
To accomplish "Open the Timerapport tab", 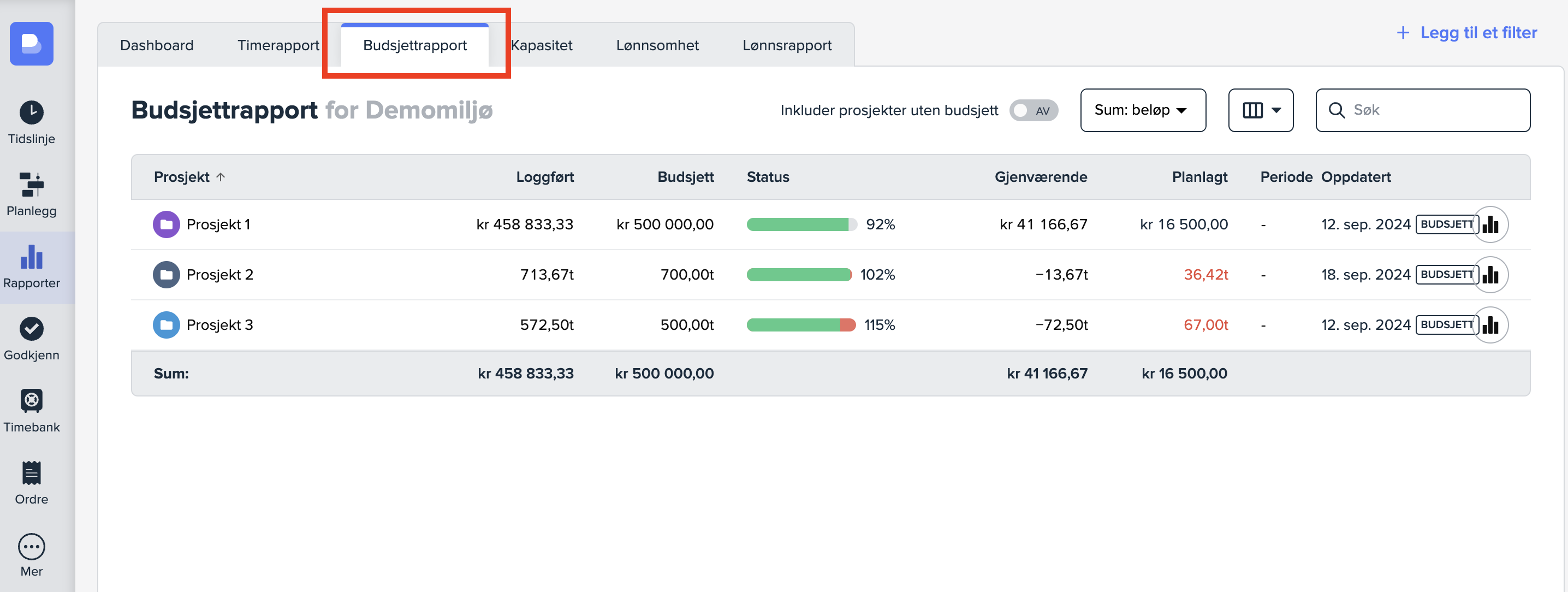I will [277, 46].
